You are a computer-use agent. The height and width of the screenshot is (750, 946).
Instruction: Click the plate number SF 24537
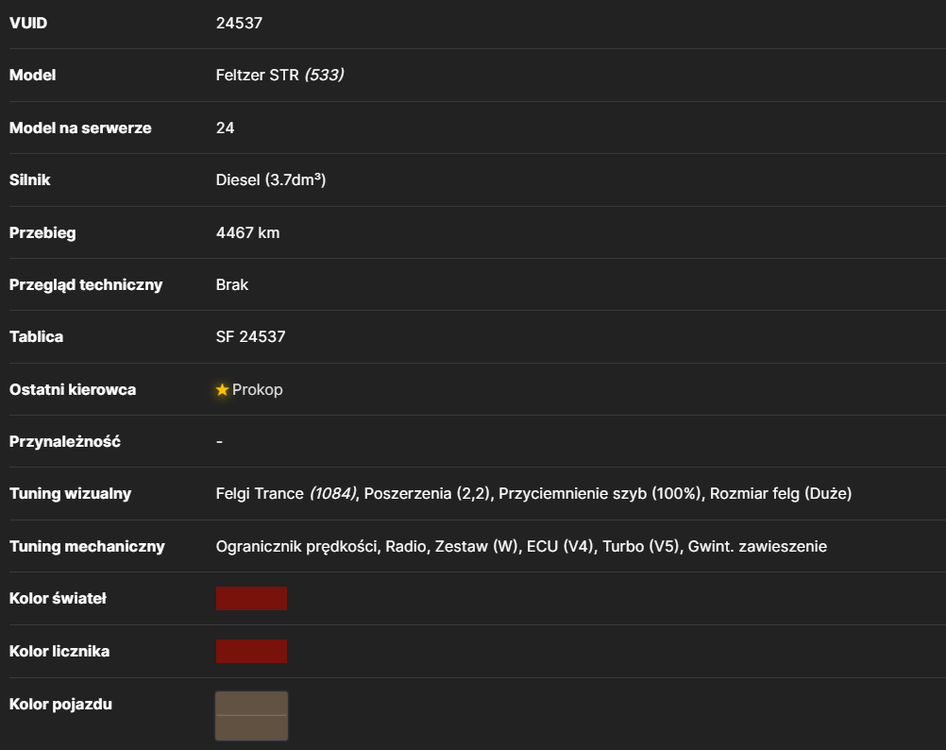(x=250, y=337)
